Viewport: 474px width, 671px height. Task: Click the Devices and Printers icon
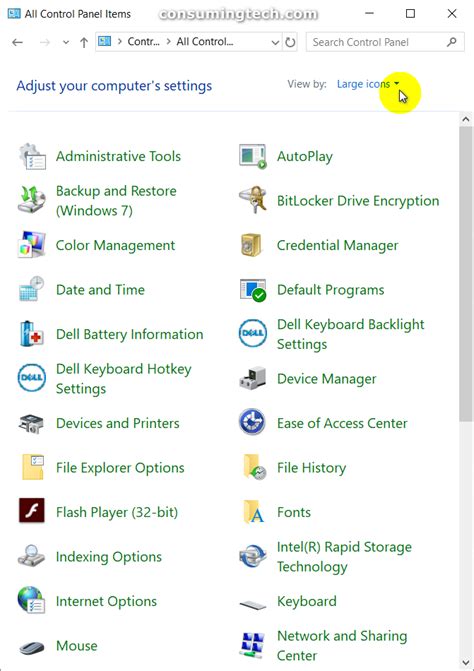[x=31, y=424]
